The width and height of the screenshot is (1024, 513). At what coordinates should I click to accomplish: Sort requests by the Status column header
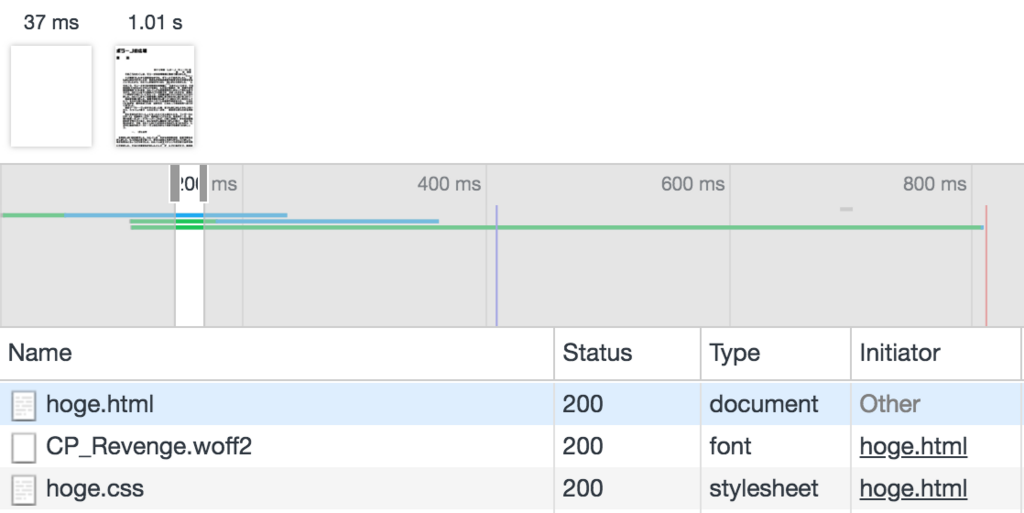pos(597,353)
